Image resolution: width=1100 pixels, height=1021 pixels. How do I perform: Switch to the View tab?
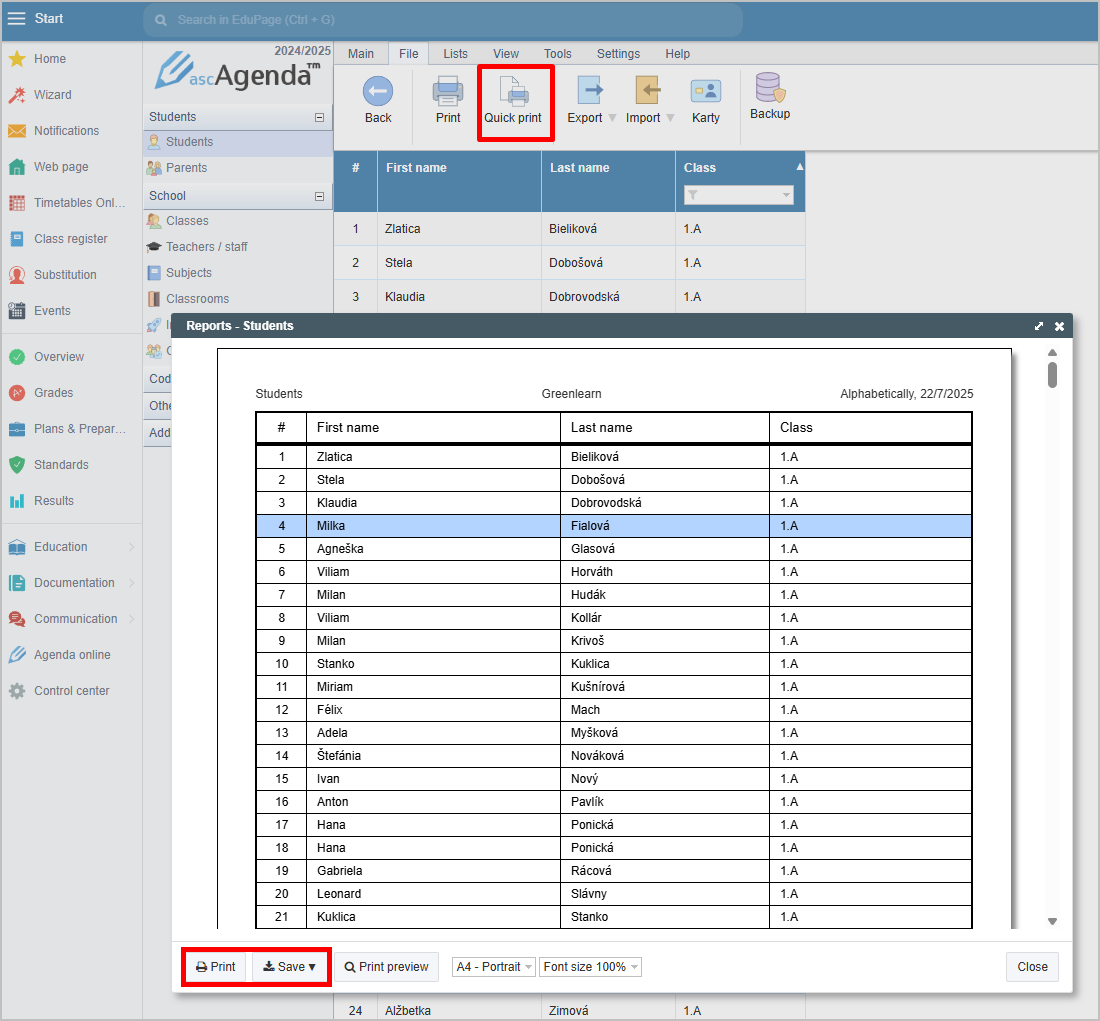click(x=506, y=54)
